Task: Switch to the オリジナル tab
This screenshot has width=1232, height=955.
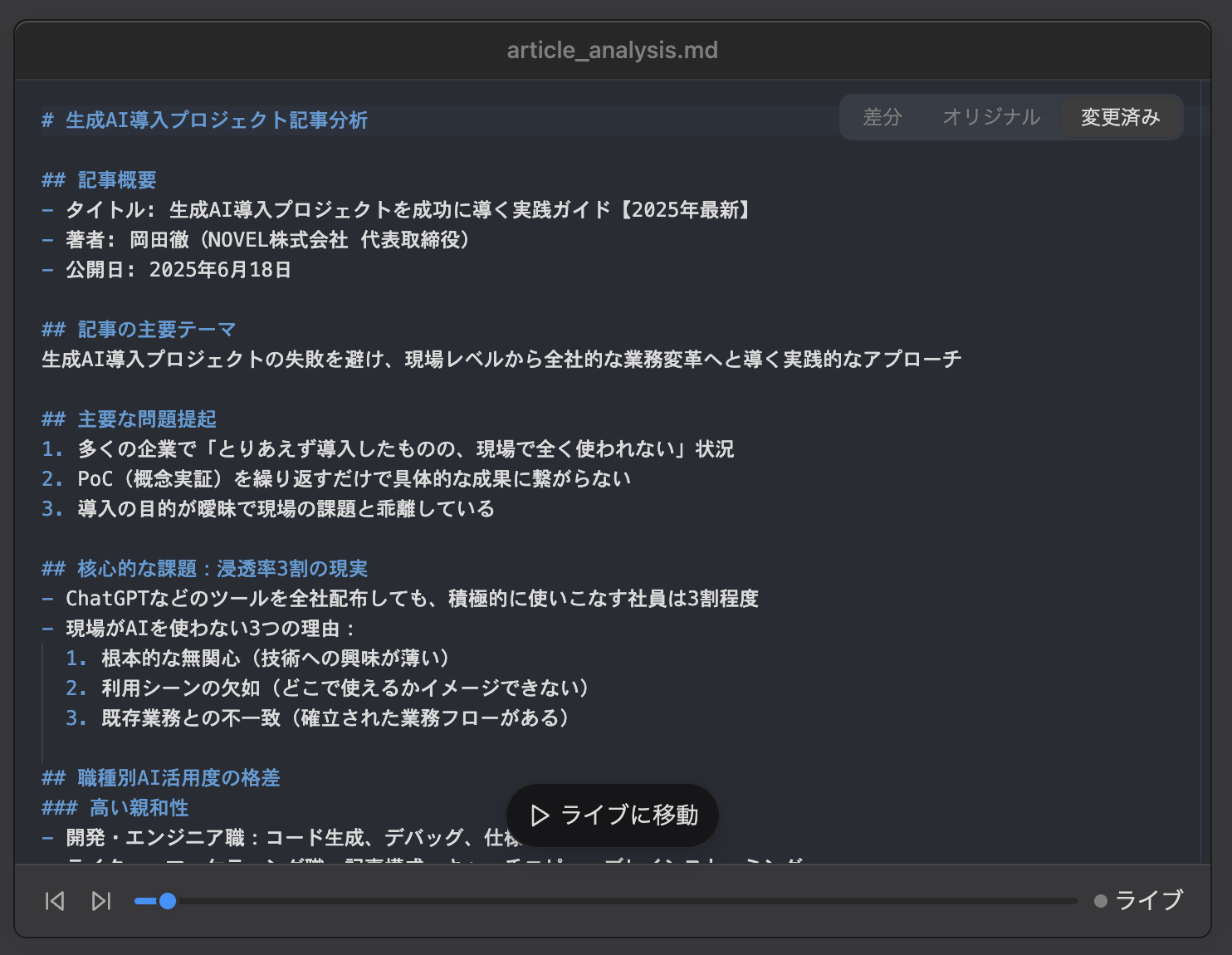Action: tap(991, 117)
